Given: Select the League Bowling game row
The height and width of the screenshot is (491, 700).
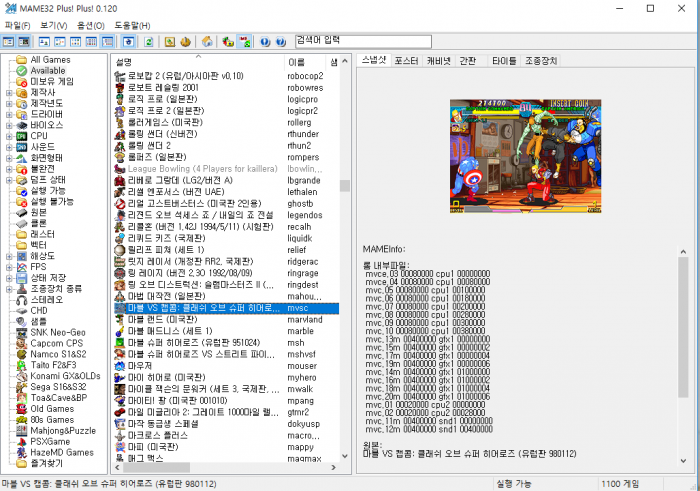Looking at the screenshot, I should (226, 169).
